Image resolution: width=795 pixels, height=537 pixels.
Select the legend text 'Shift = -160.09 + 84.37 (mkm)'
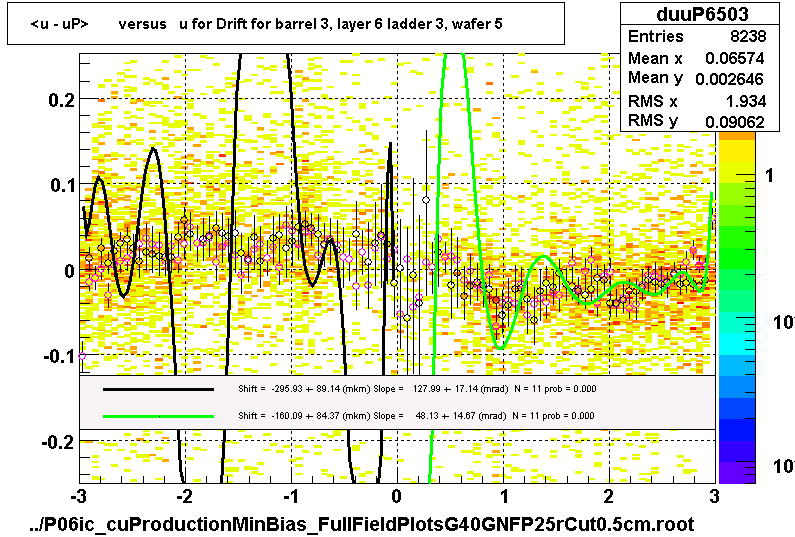[x=305, y=416]
